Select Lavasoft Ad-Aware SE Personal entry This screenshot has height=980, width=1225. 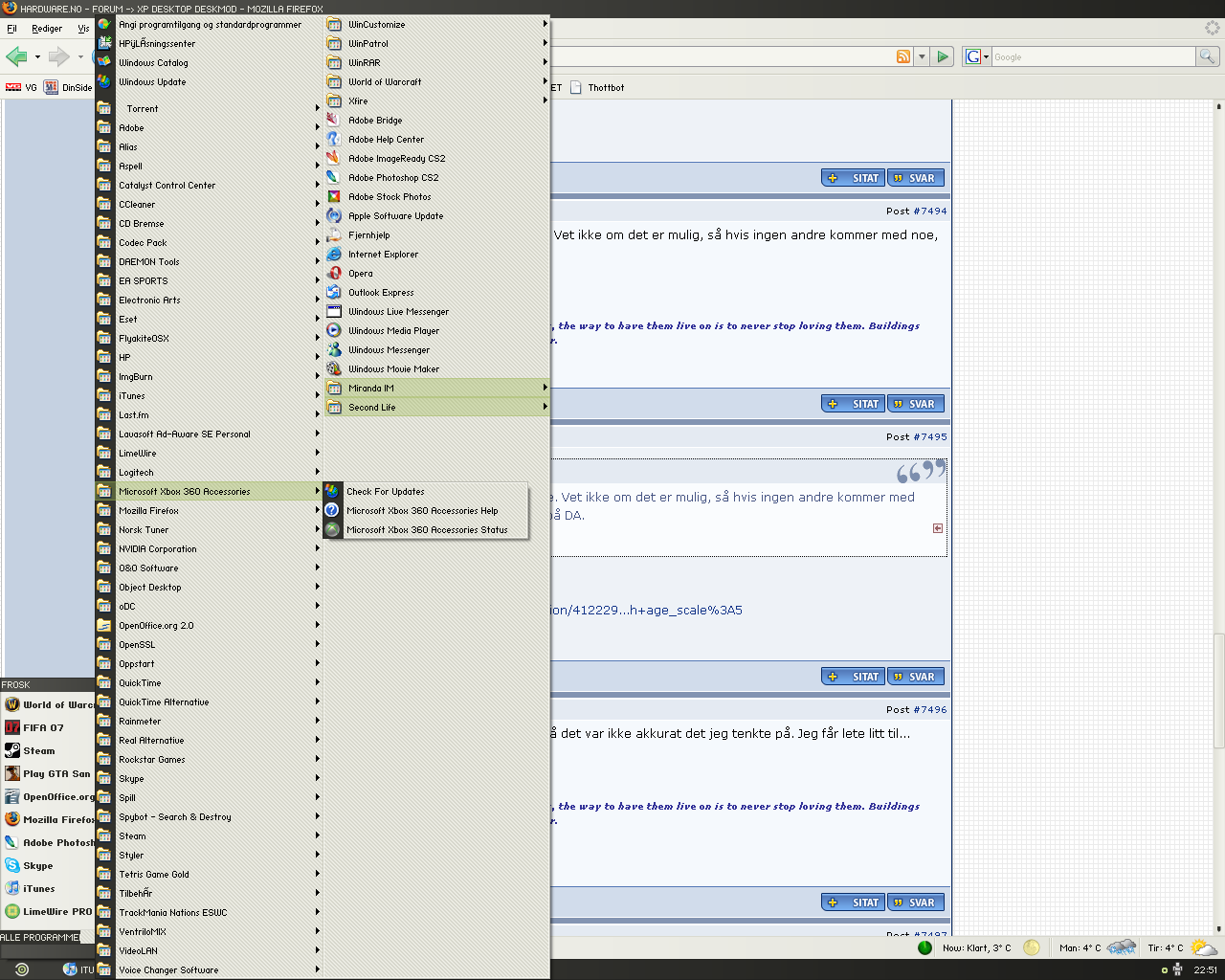click(209, 434)
